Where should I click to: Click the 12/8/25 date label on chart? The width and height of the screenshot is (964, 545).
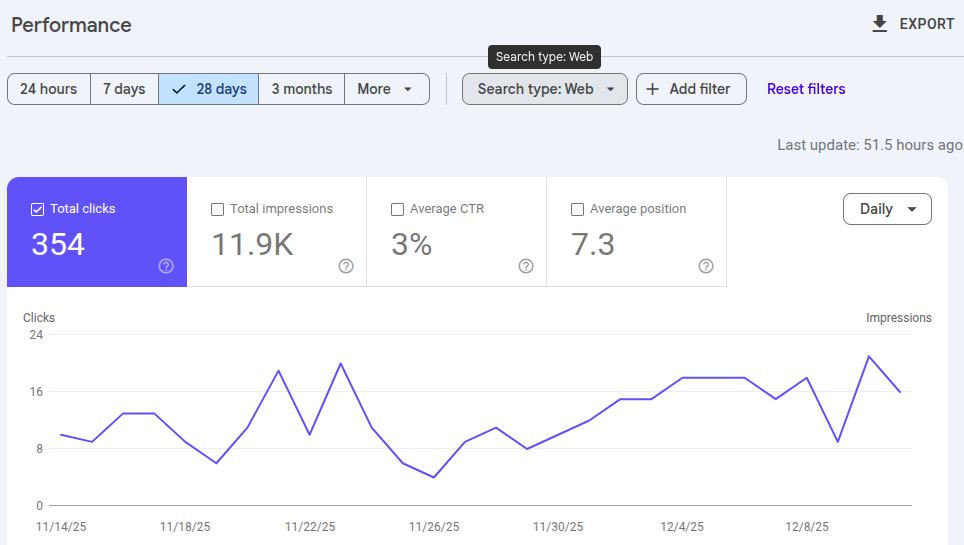(807, 527)
